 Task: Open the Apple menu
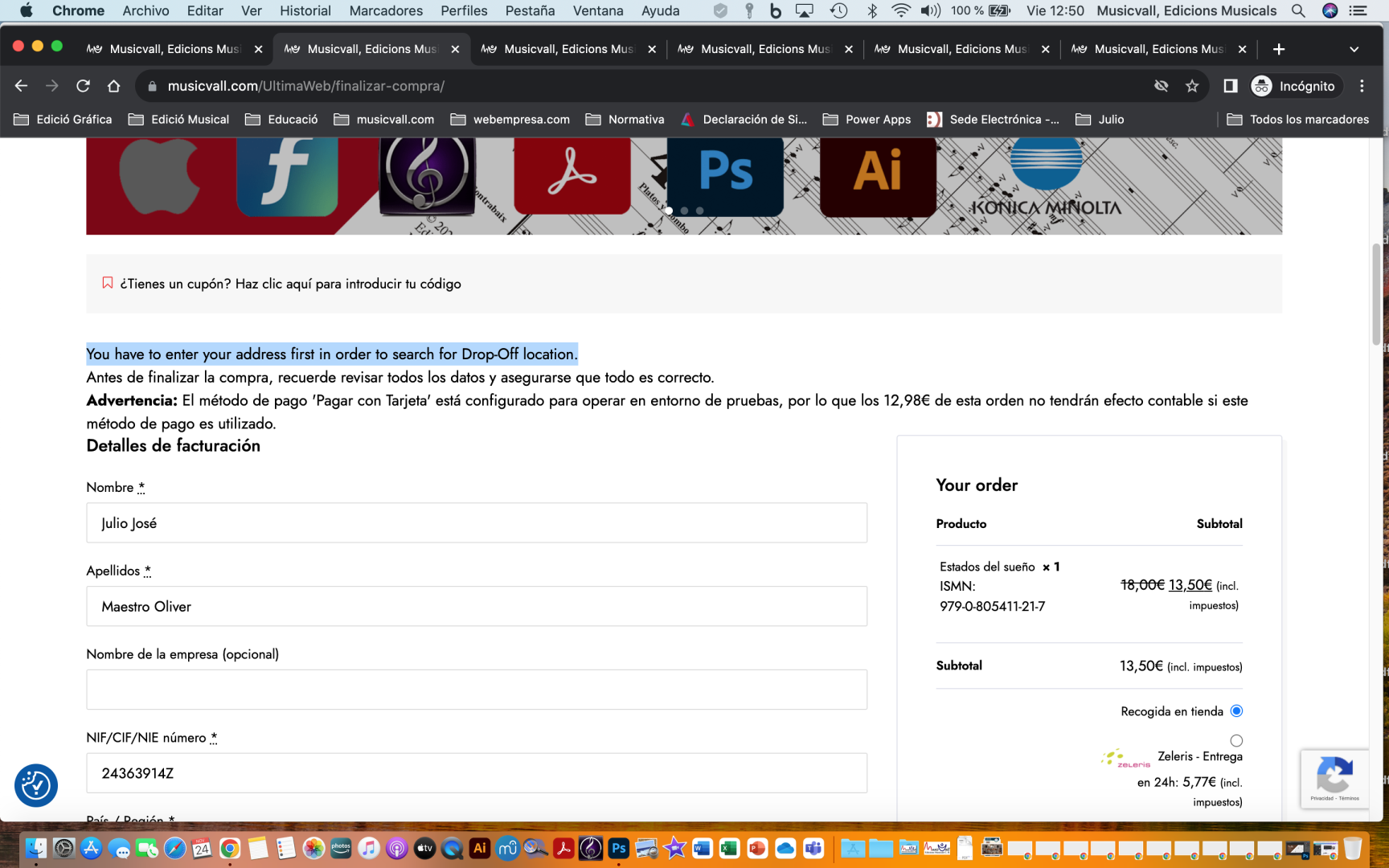pos(26,10)
